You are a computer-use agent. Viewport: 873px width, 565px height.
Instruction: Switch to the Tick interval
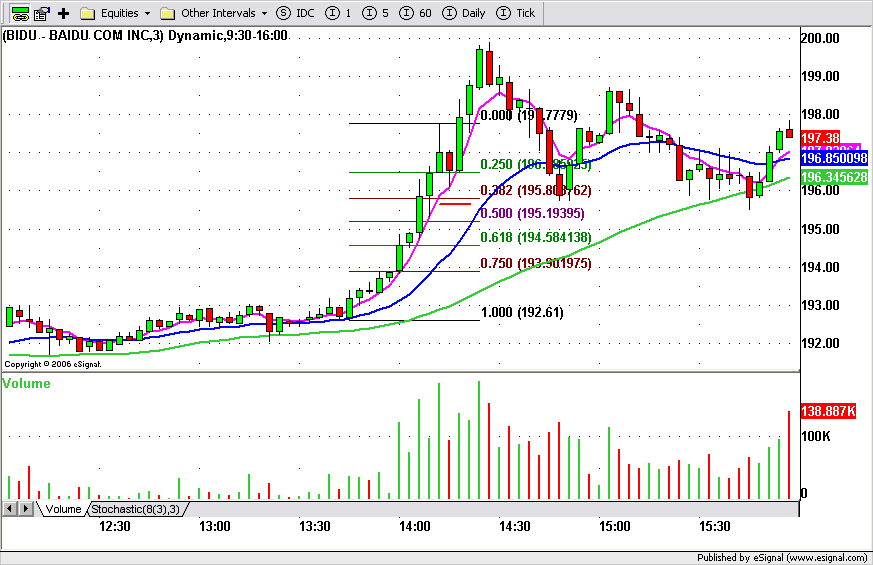pyautogui.click(x=516, y=13)
